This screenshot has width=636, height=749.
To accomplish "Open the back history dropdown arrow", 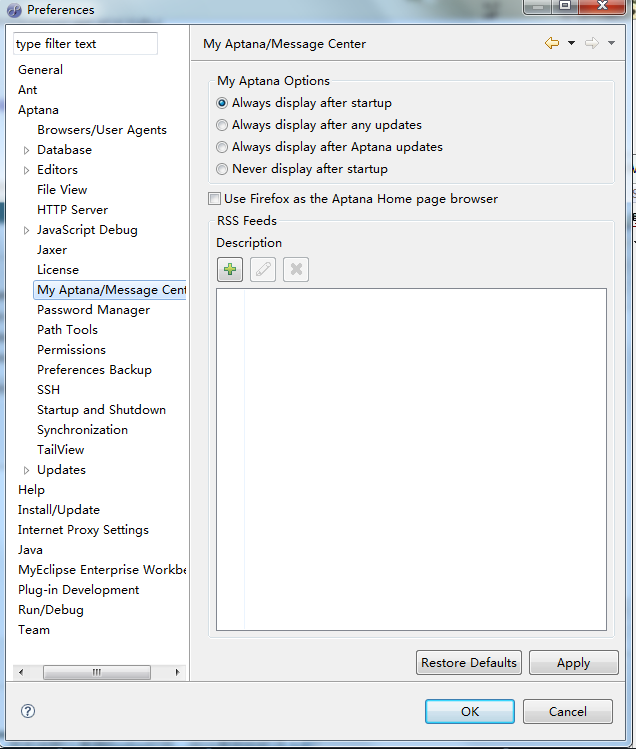I will [x=571, y=43].
